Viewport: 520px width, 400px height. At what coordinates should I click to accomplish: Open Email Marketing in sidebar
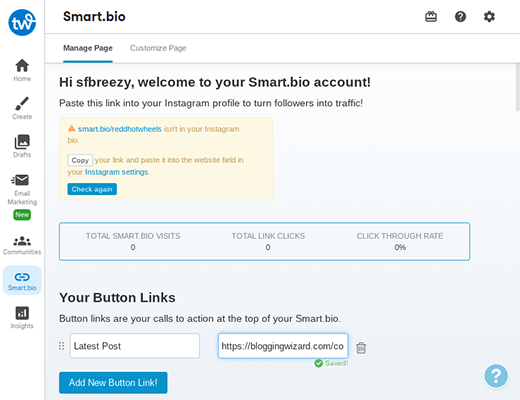(22, 189)
